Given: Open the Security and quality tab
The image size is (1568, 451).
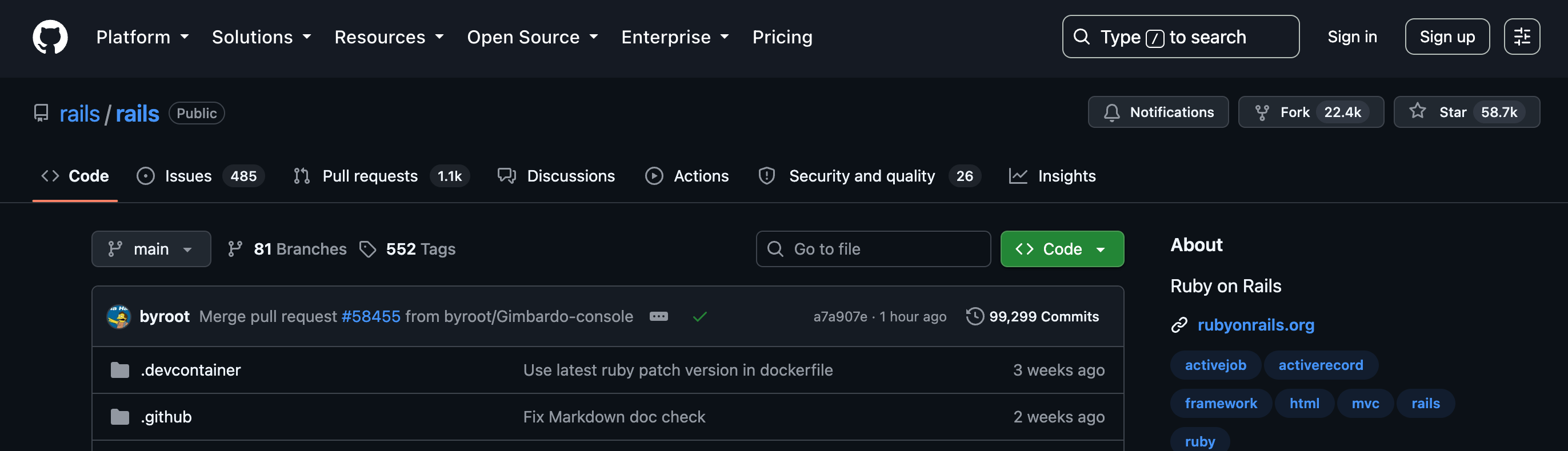Looking at the screenshot, I should click(x=870, y=176).
